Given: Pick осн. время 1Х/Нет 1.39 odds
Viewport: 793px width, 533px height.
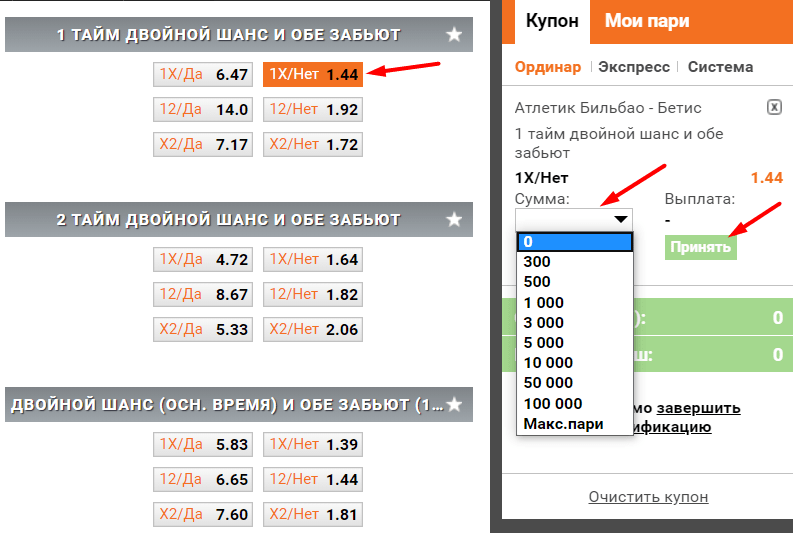Looking at the screenshot, I should [313, 445].
